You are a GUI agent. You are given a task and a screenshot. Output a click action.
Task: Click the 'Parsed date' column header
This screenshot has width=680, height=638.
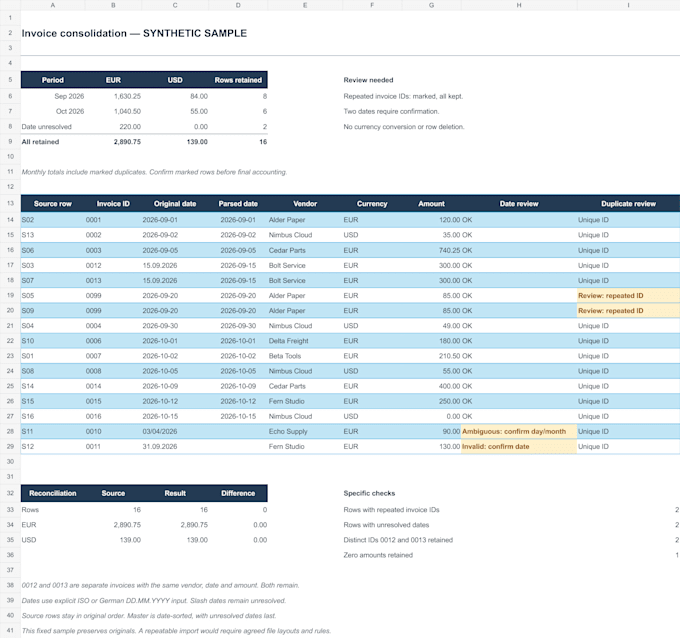238,203
